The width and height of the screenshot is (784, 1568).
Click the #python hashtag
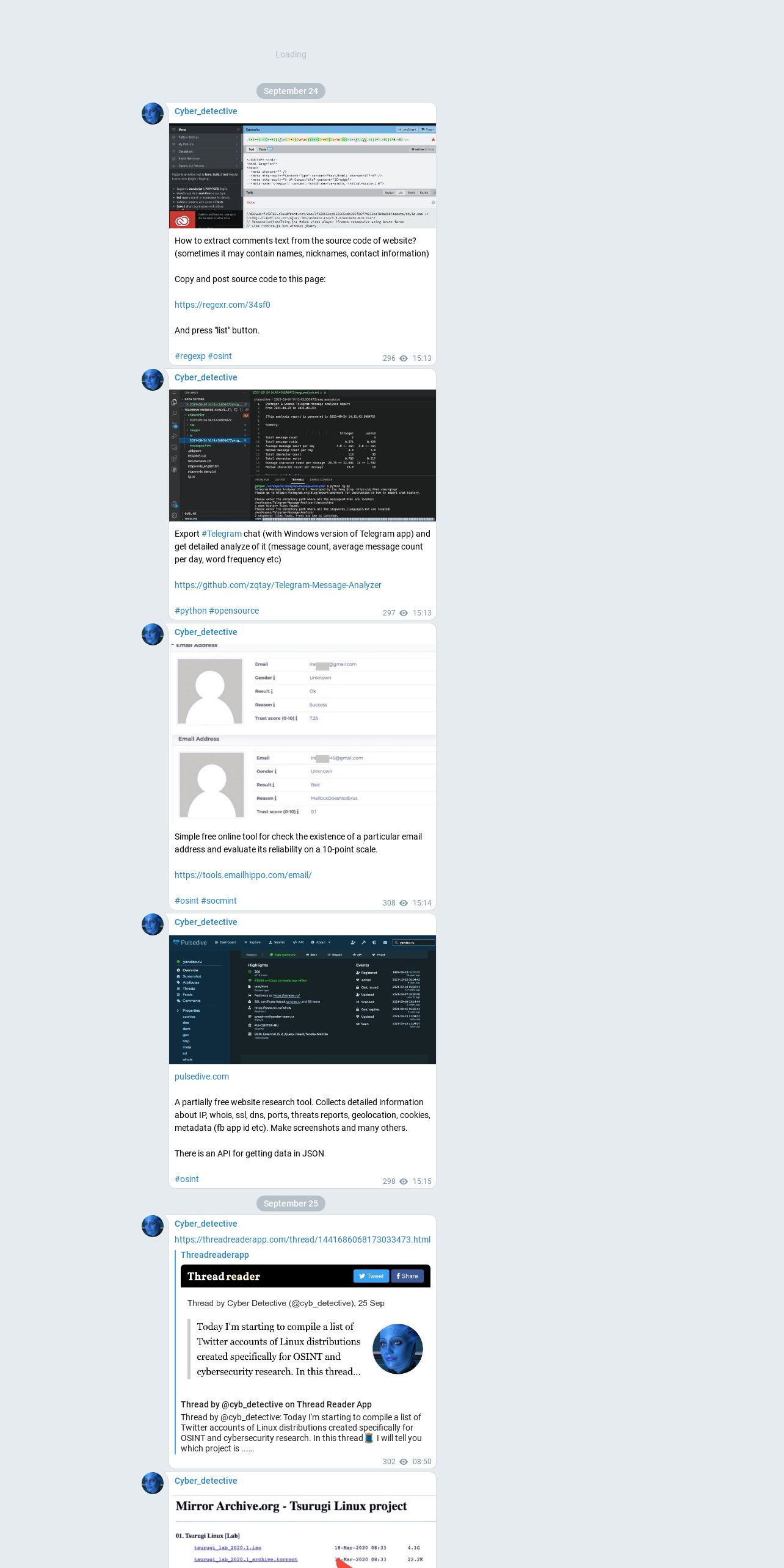191,611
